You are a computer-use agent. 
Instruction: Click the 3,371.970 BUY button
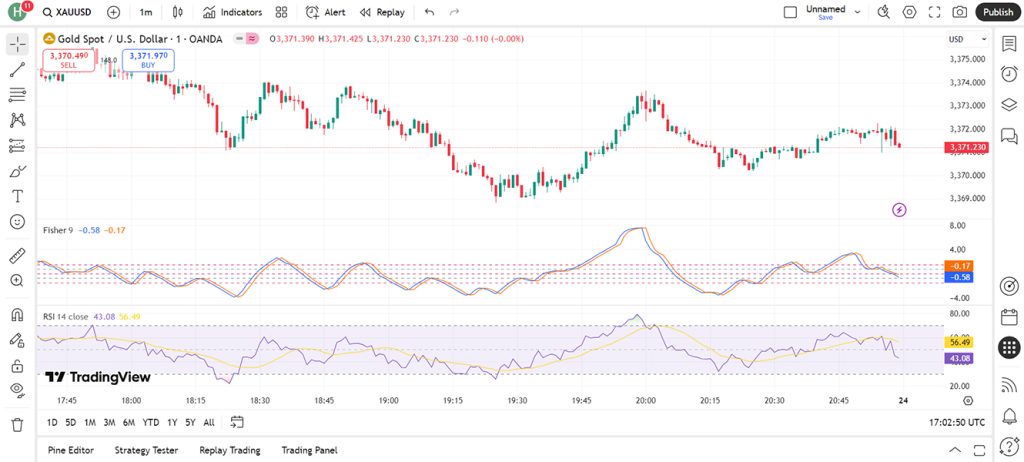[148, 60]
